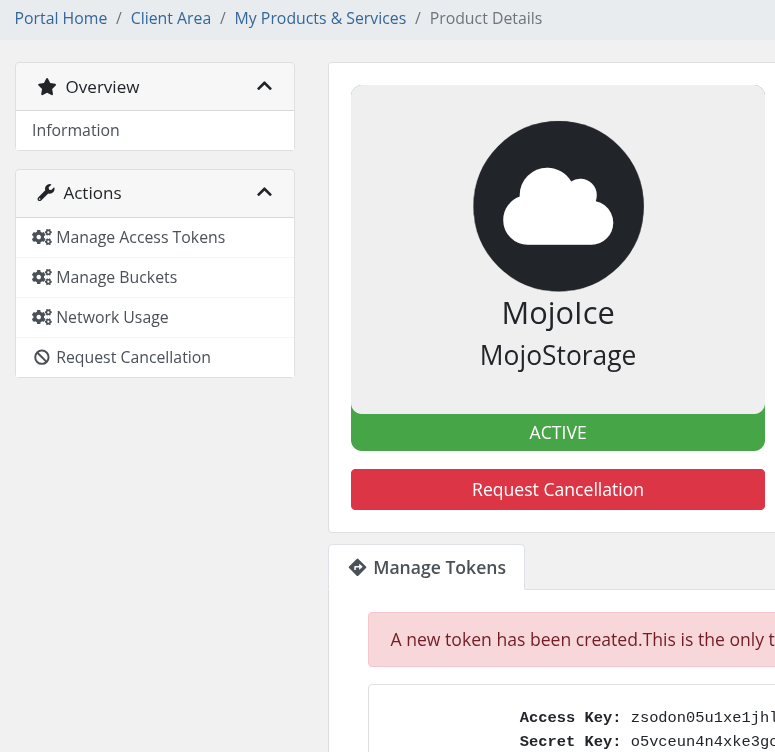This screenshot has height=752, width=775.
Task: Click the new token created alert message
Action: tap(571, 640)
